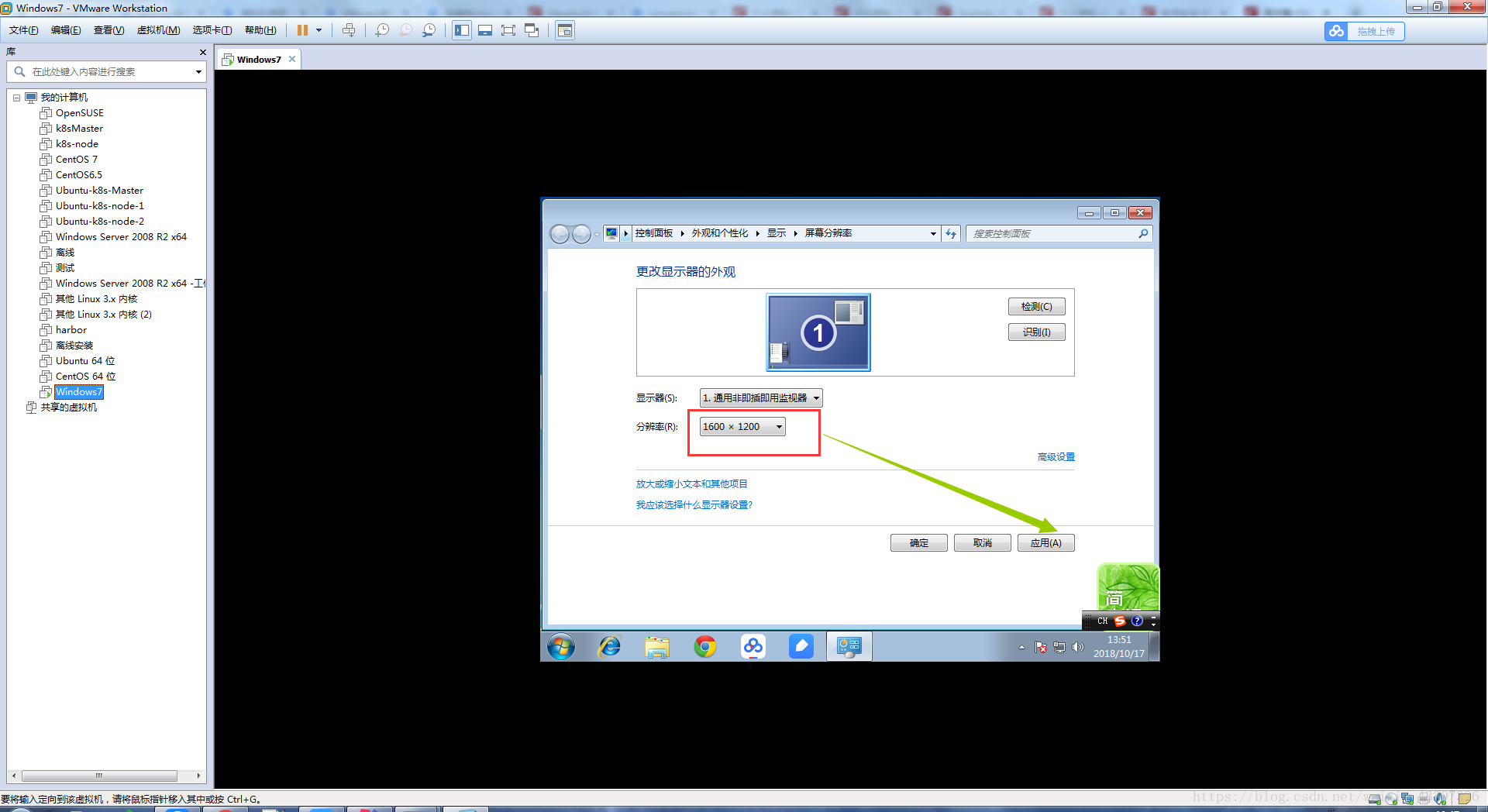Open the 1600 × 1200 resolution dropdown
Image resolution: width=1488 pixels, height=812 pixels.
742,427
